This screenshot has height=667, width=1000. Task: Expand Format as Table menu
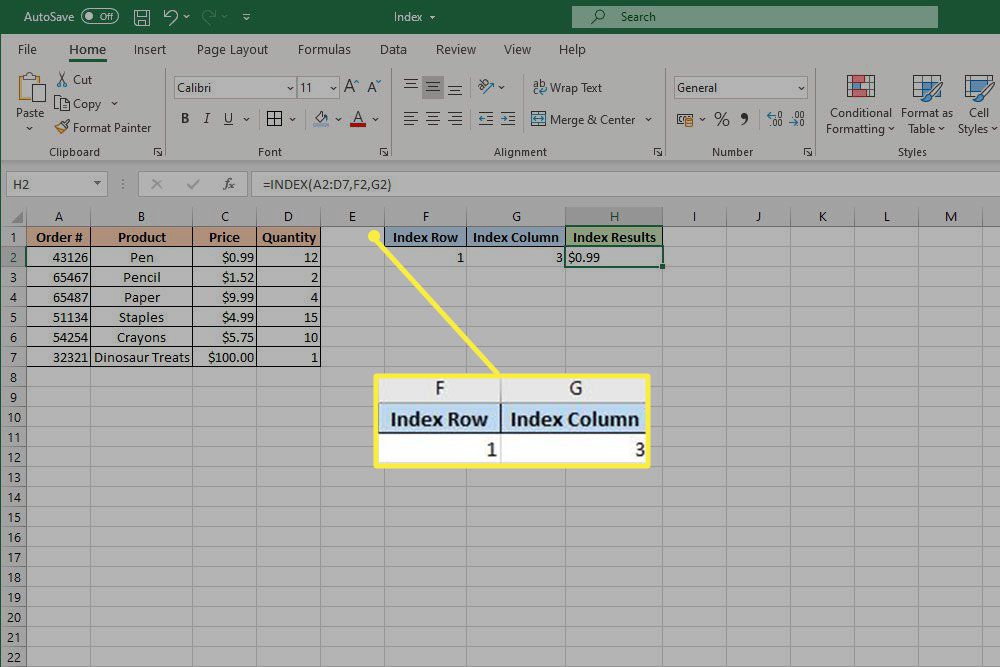click(927, 105)
